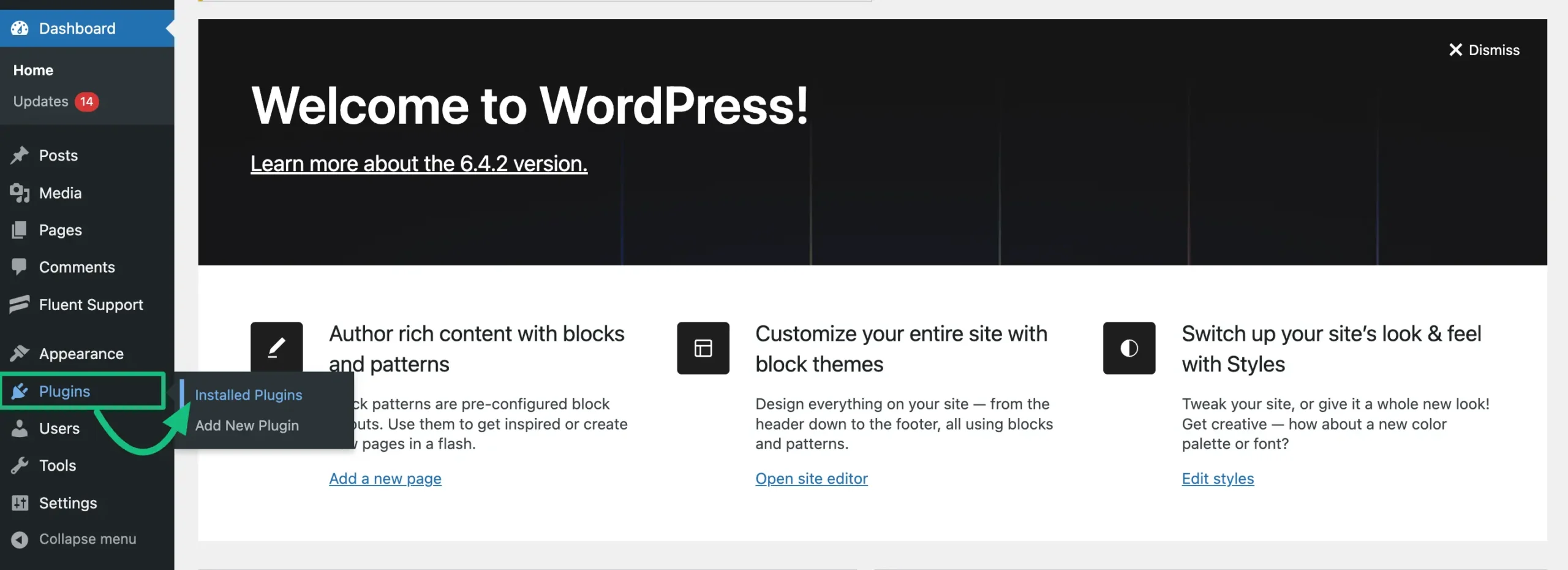This screenshot has height=570, width=1568.
Task: Click the Dashboard gauge icon
Action: pyautogui.click(x=20, y=28)
